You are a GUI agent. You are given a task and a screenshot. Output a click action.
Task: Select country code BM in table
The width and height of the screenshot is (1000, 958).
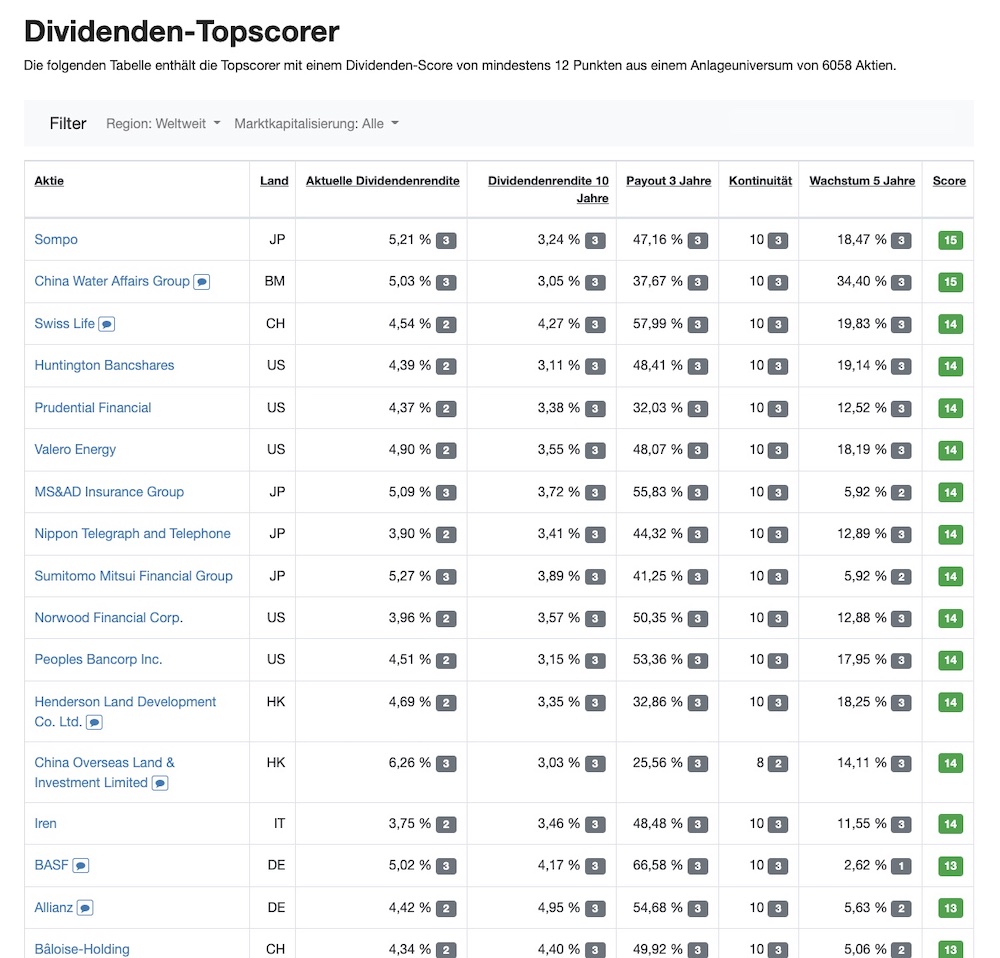pyautogui.click(x=275, y=281)
